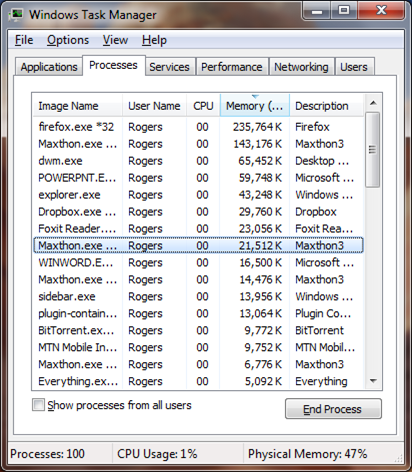Switch to the Services tab
Image resolution: width=412 pixels, height=472 pixels.
[x=169, y=67]
